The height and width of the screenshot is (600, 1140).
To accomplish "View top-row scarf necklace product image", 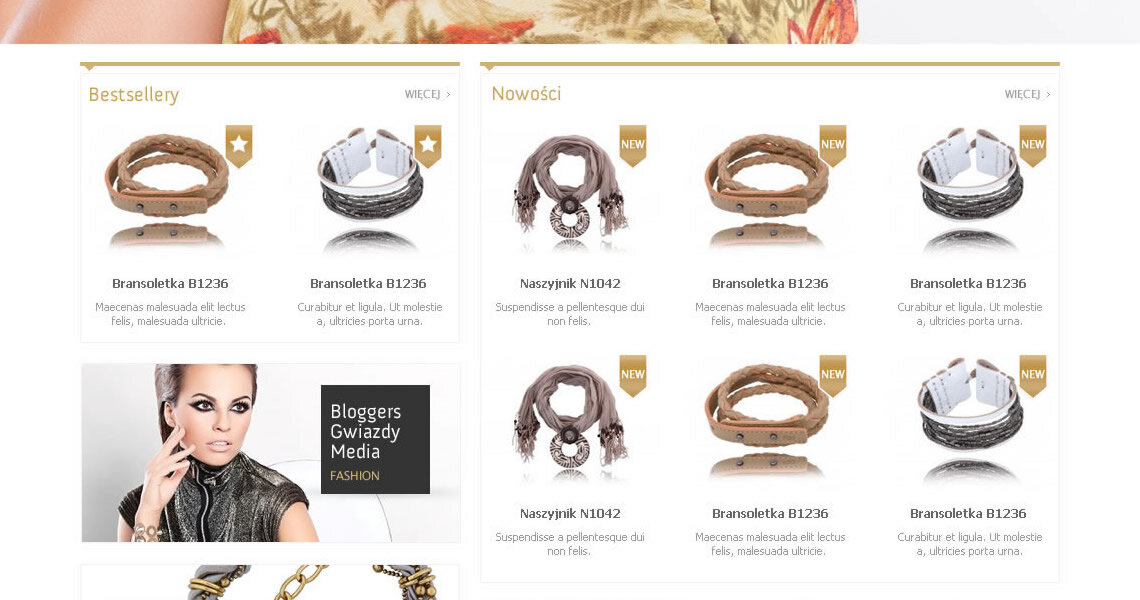I will 570,191.
